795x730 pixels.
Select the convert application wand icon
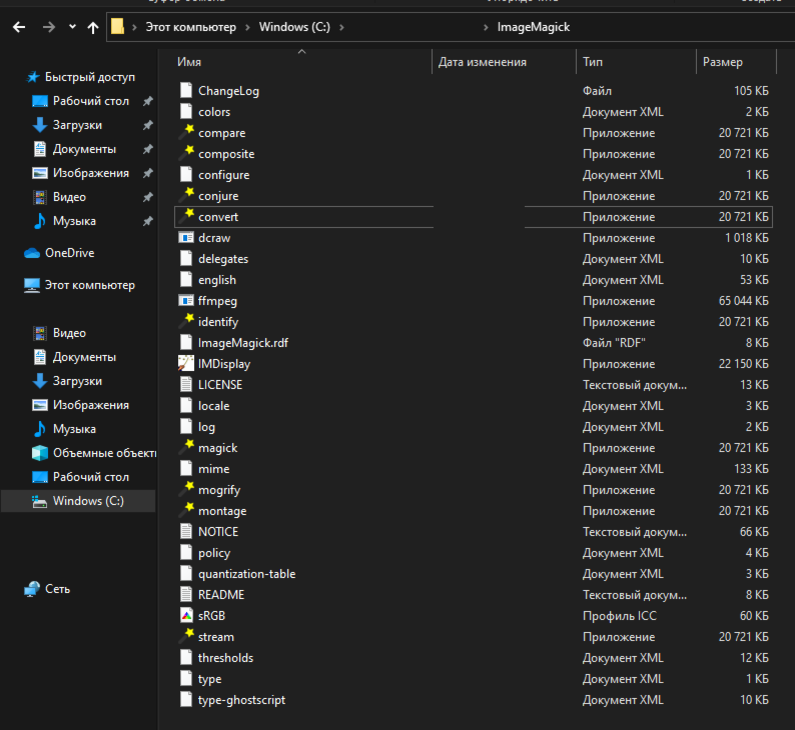[x=186, y=216]
